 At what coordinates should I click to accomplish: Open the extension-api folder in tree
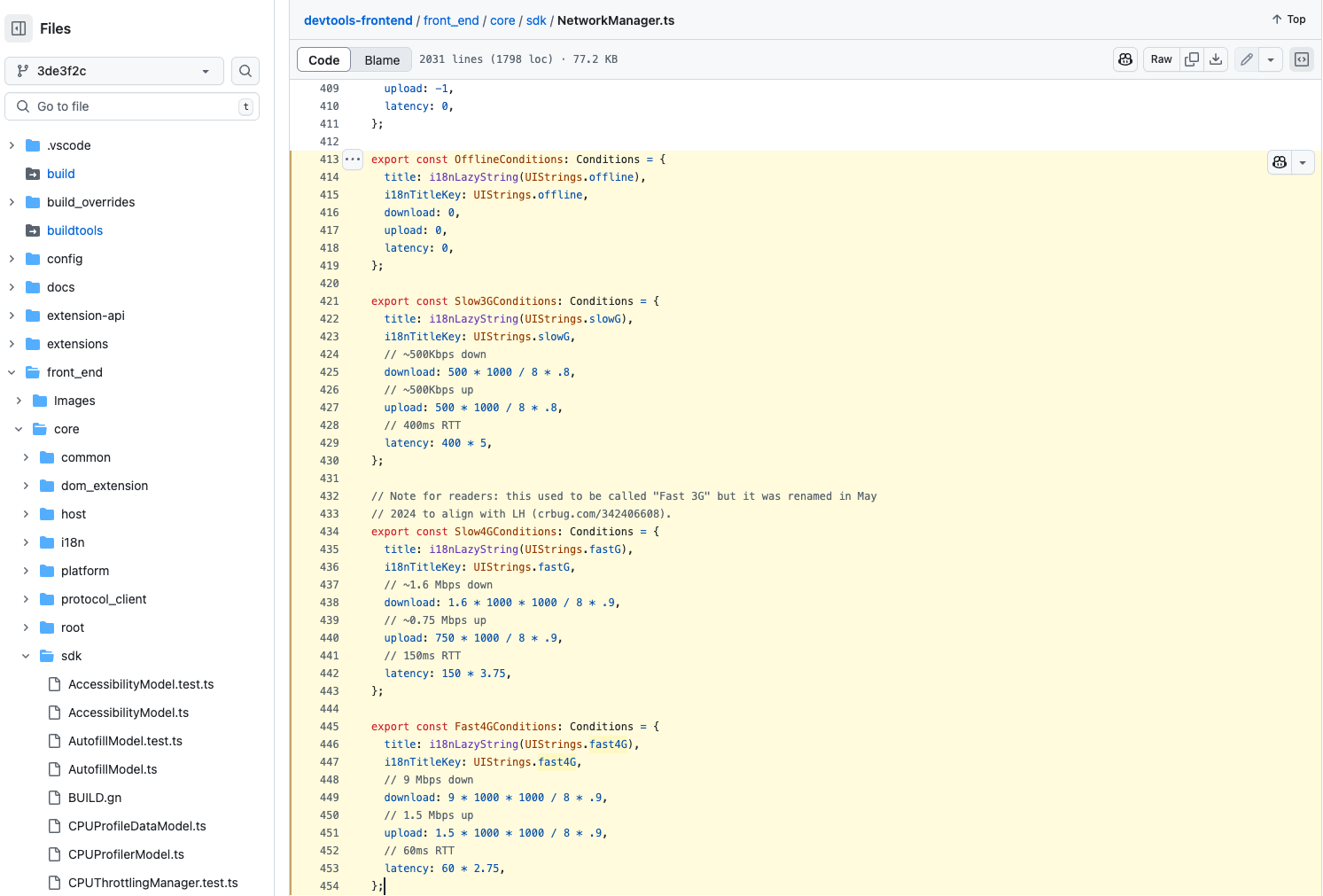[x=86, y=316]
